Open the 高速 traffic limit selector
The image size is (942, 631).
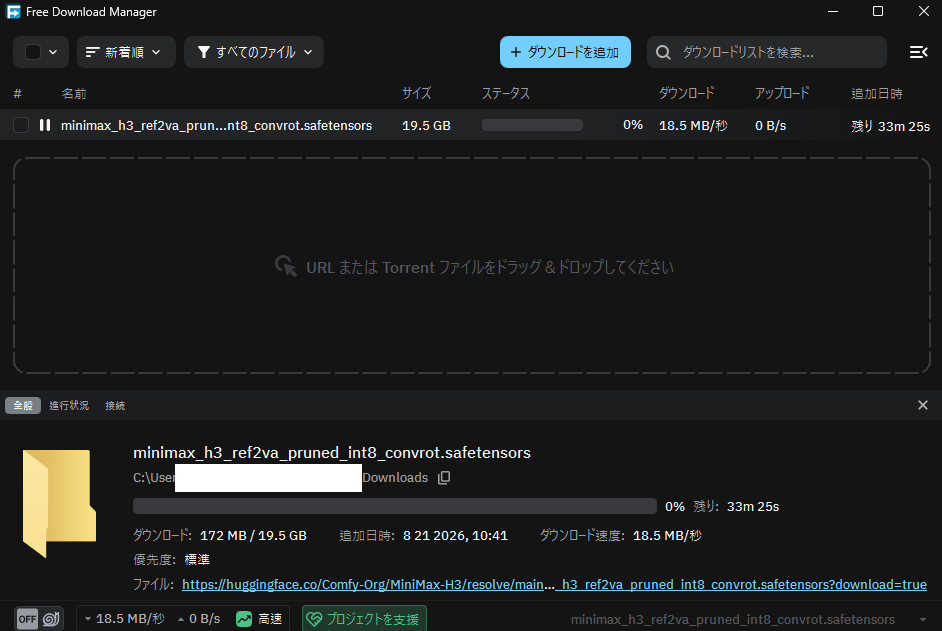(x=260, y=619)
